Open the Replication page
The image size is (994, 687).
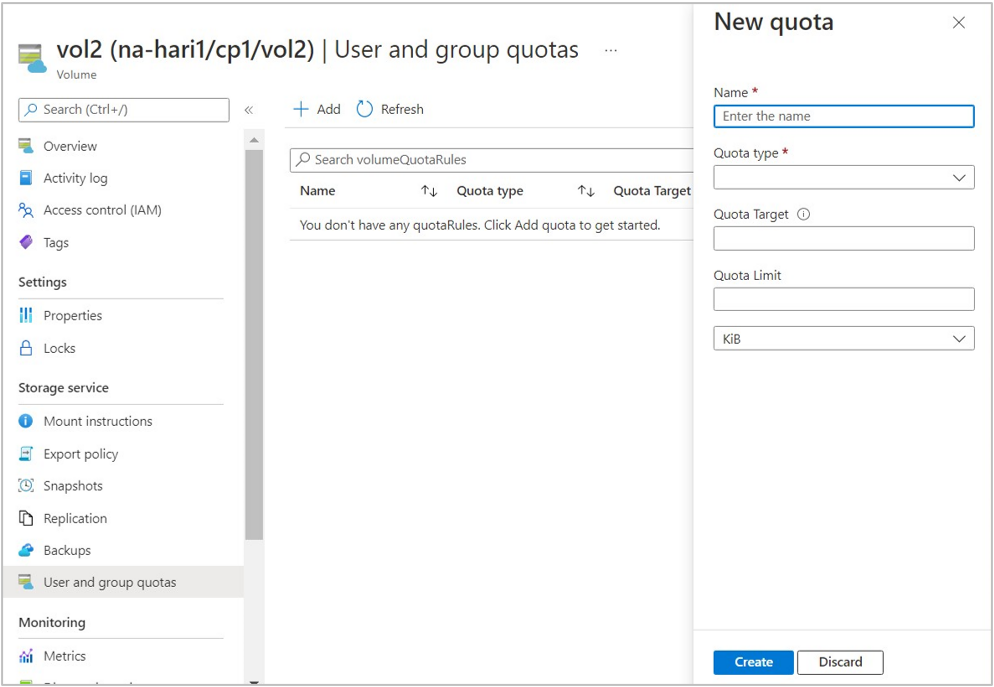(x=77, y=518)
